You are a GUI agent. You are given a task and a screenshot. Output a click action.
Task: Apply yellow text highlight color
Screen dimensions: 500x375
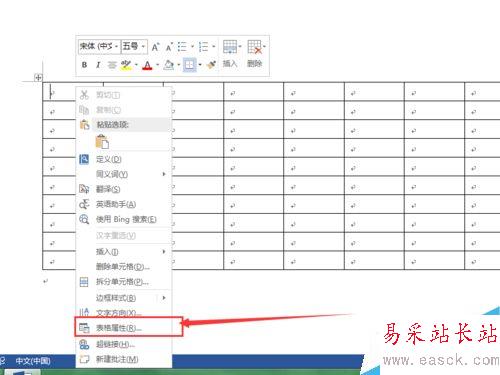coord(126,65)
